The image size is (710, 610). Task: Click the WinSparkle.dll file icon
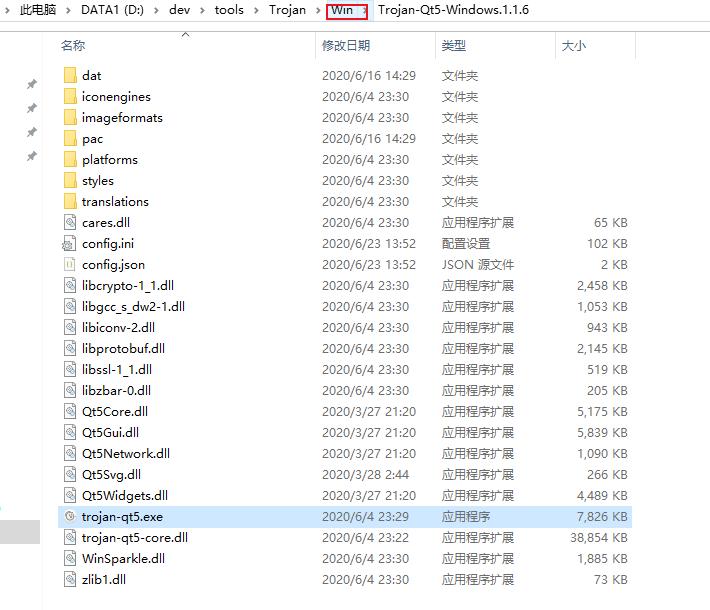[70, 558]
